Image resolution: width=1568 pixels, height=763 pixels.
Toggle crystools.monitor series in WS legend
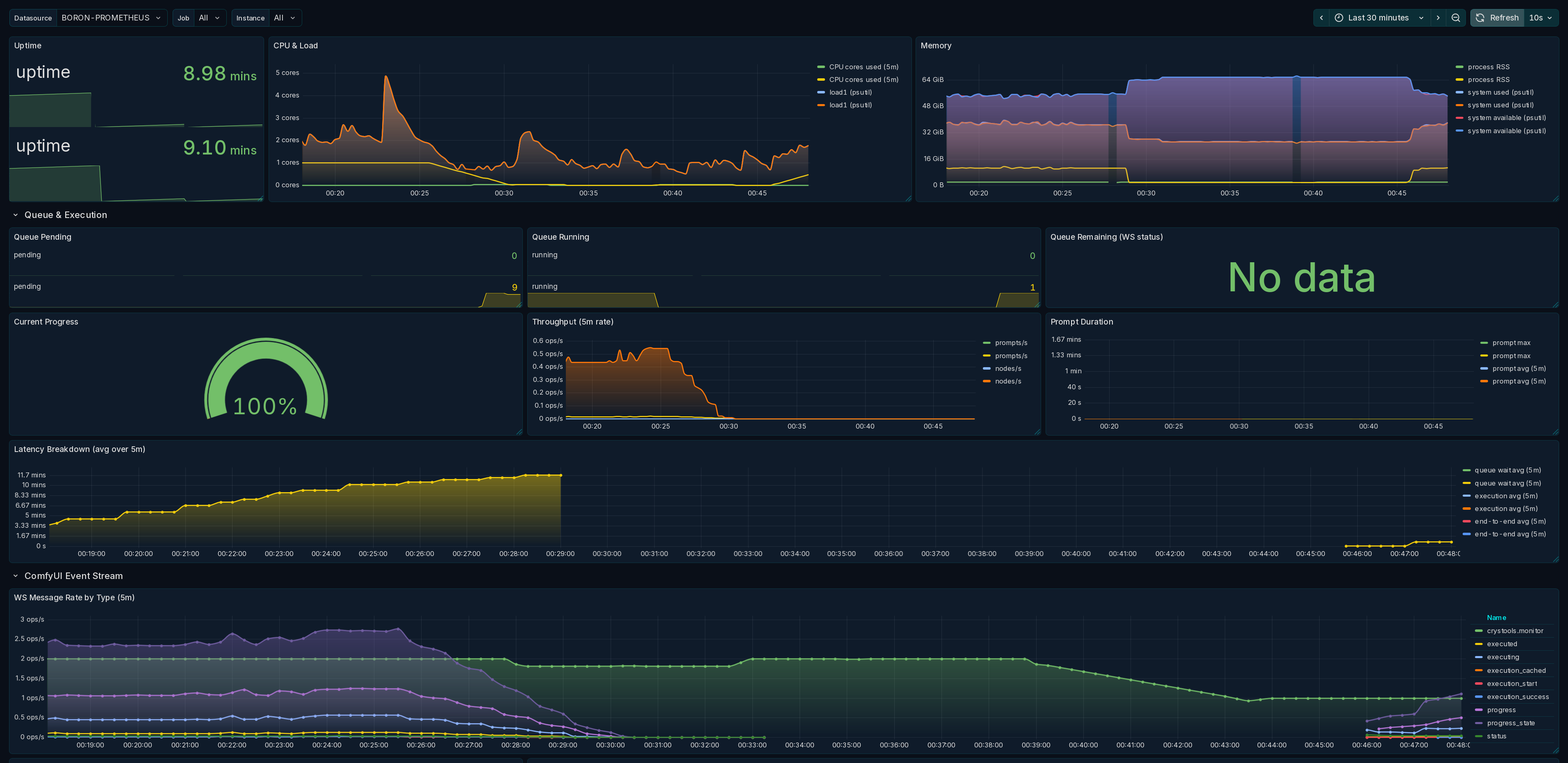tap(1514, 630)
